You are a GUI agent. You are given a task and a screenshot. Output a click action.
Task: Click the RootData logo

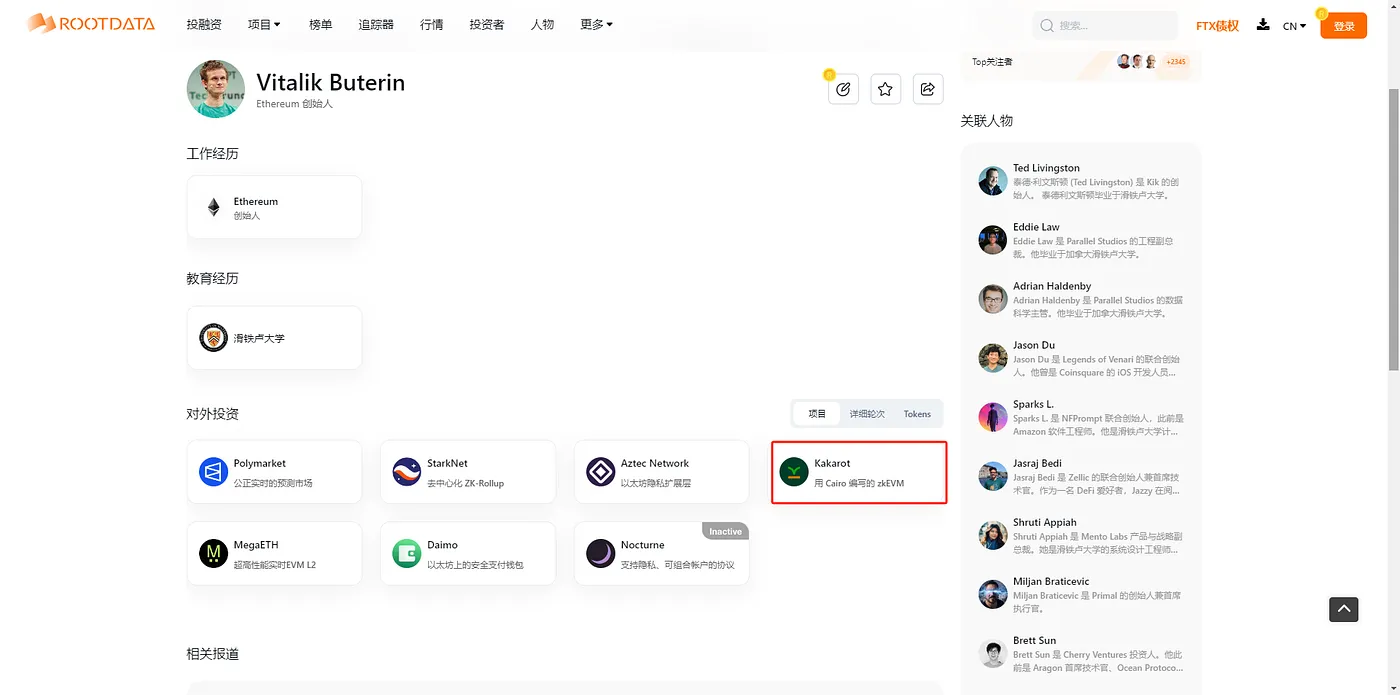pos(90,23)
